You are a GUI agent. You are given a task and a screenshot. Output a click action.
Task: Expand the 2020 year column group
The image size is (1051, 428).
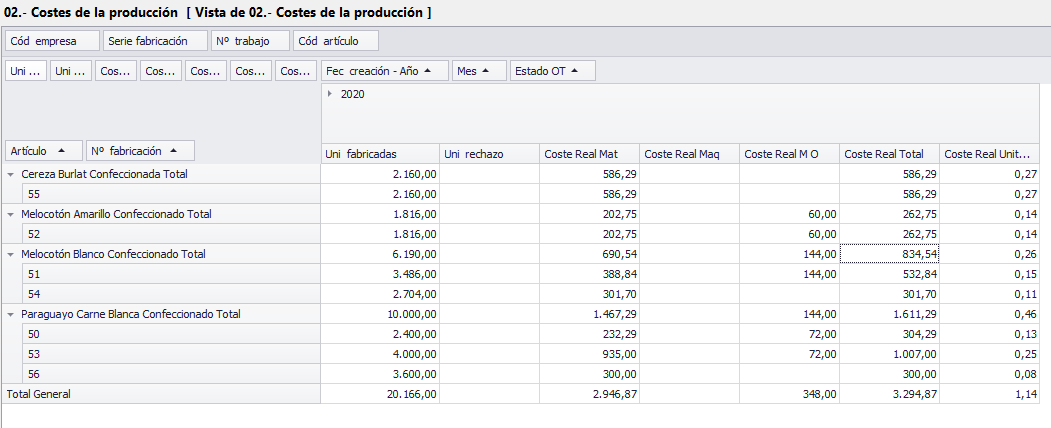330,93
